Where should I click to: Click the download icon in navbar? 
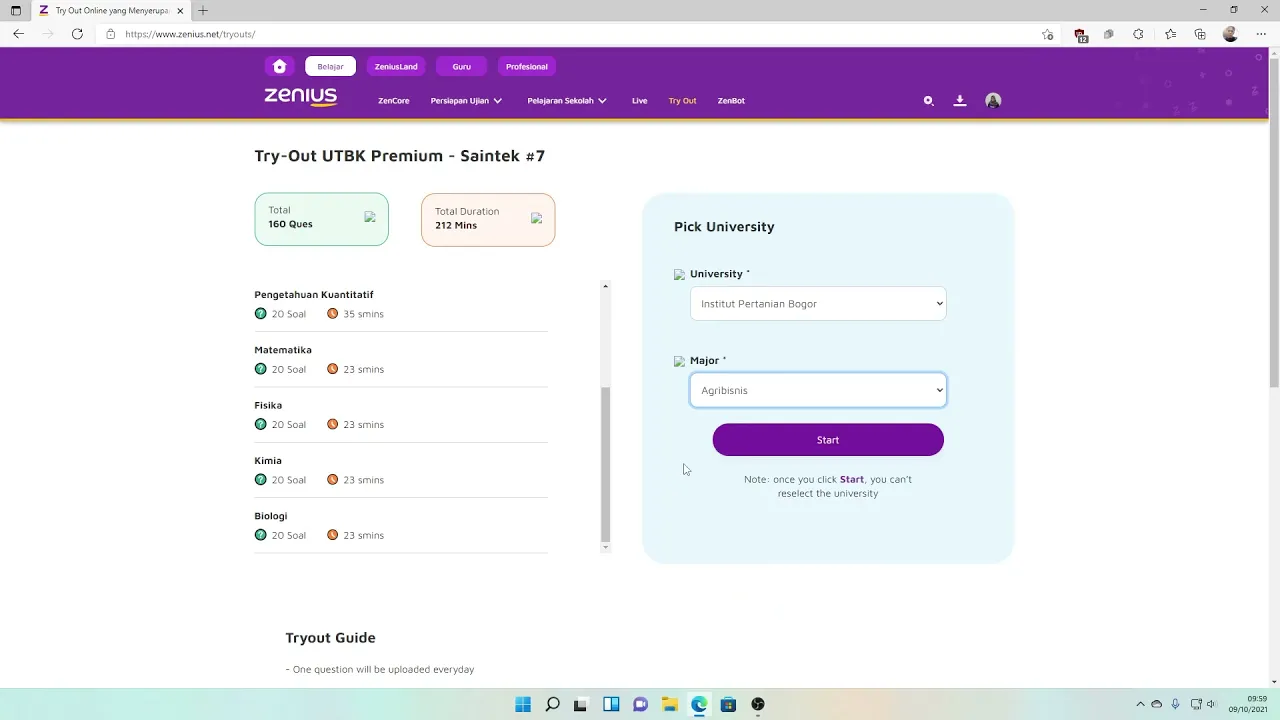click(x=960, y=101)
